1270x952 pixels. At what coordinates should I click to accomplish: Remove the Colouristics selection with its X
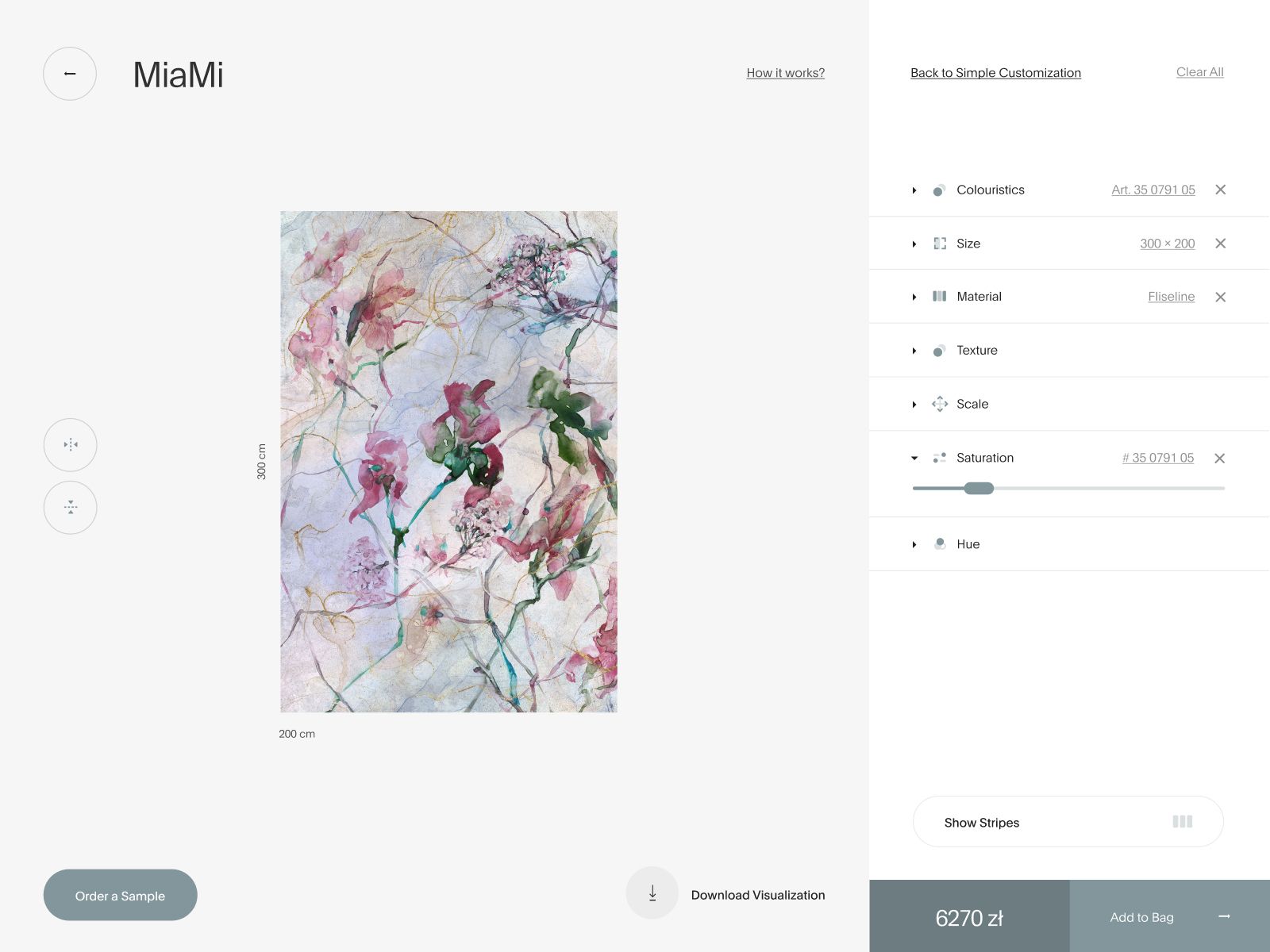pyautogui.click(x=1221, y=190)
